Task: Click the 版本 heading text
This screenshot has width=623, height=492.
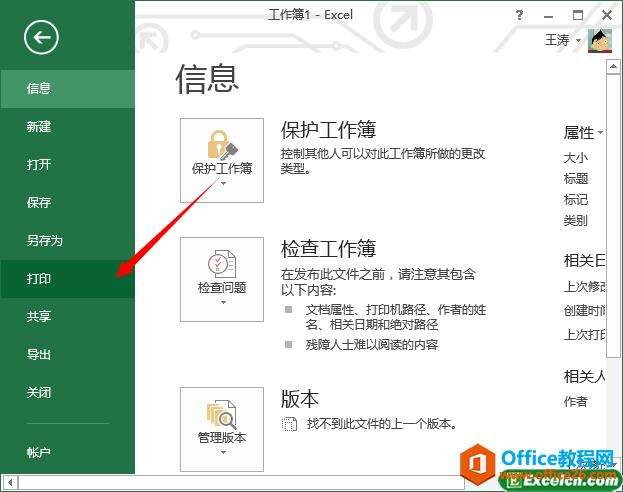Action: (x=300, y=399)
